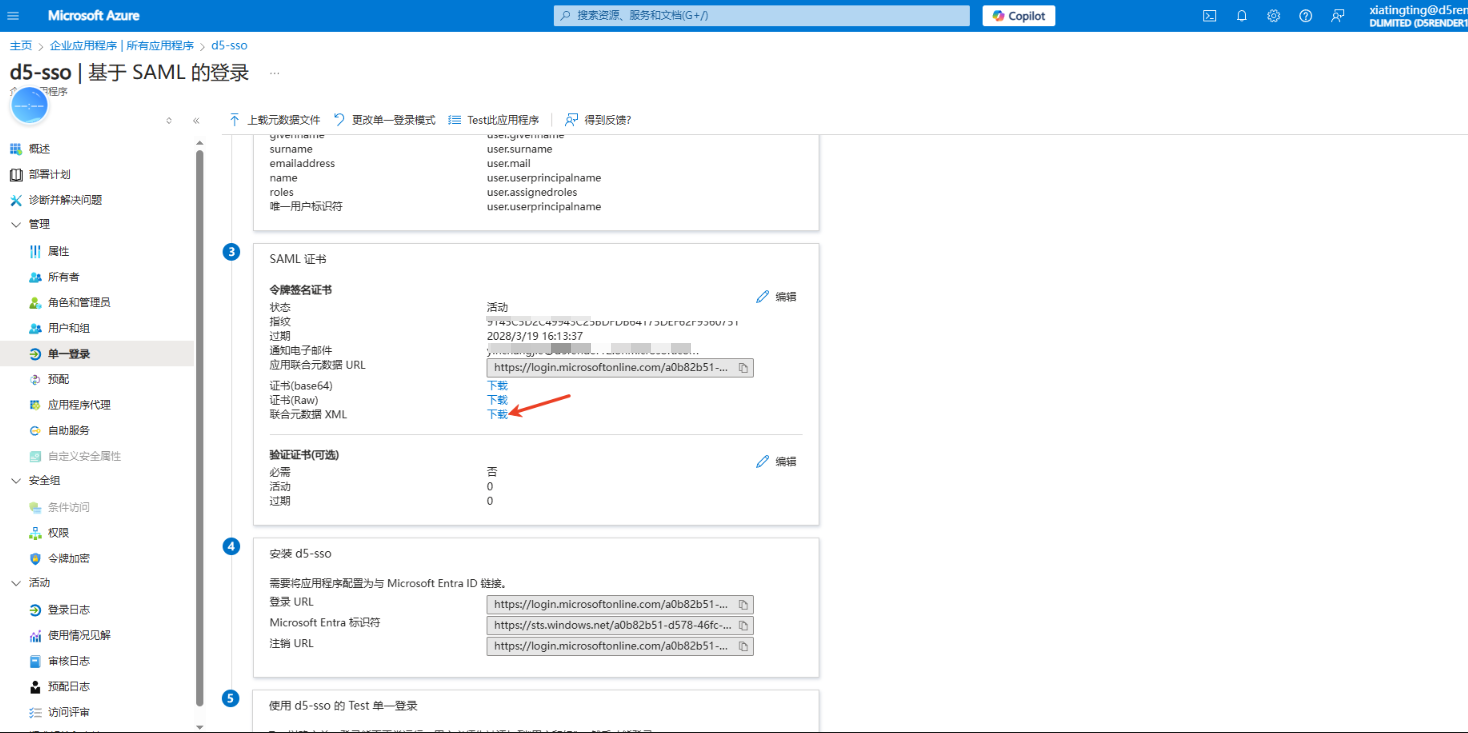Open 应用程序代理
1468x733 pixels.
(x=78, y=405)
